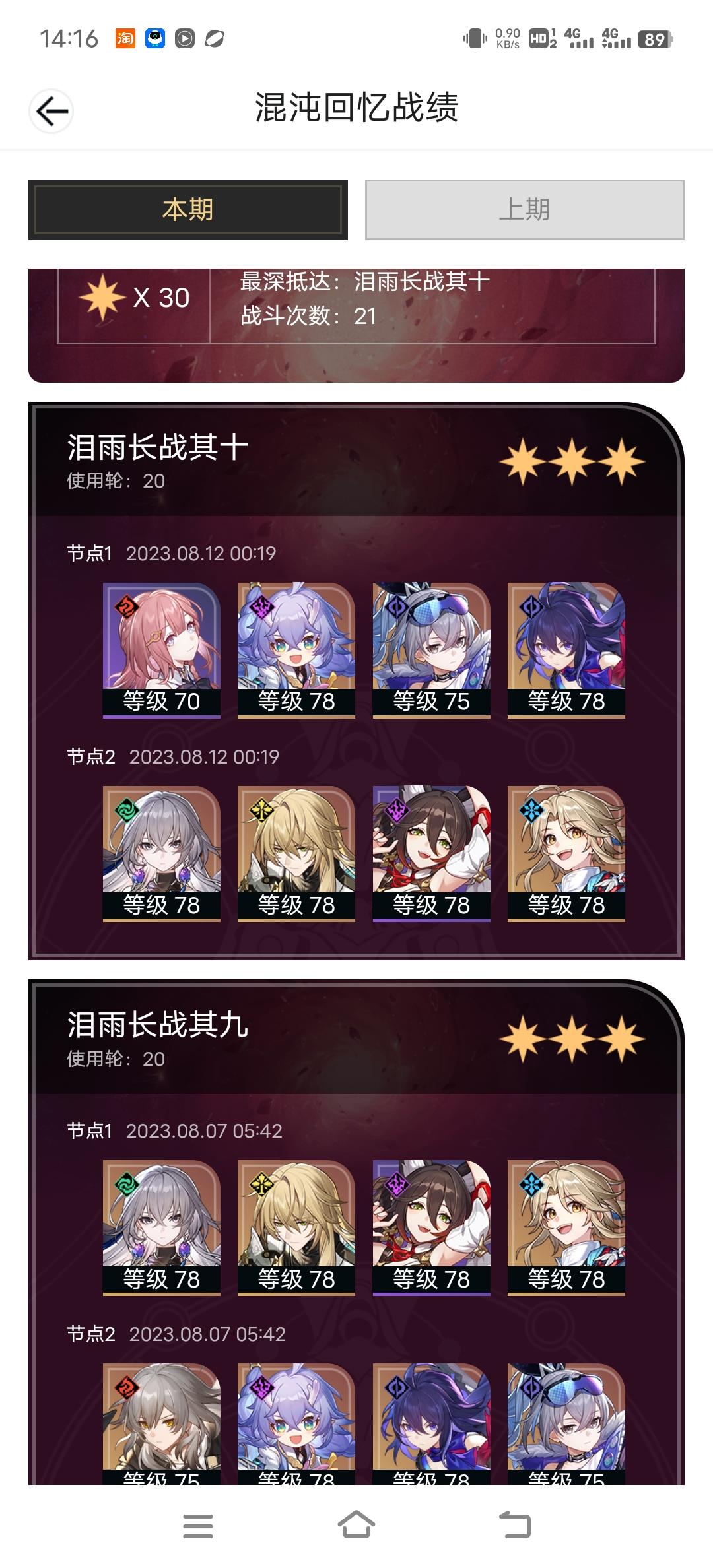Image resolution: width=713 pixels, height=1568 pixels.
Task: Select purple-haired level 78 character in 其十 节点1
Action: tap(296, 650)
